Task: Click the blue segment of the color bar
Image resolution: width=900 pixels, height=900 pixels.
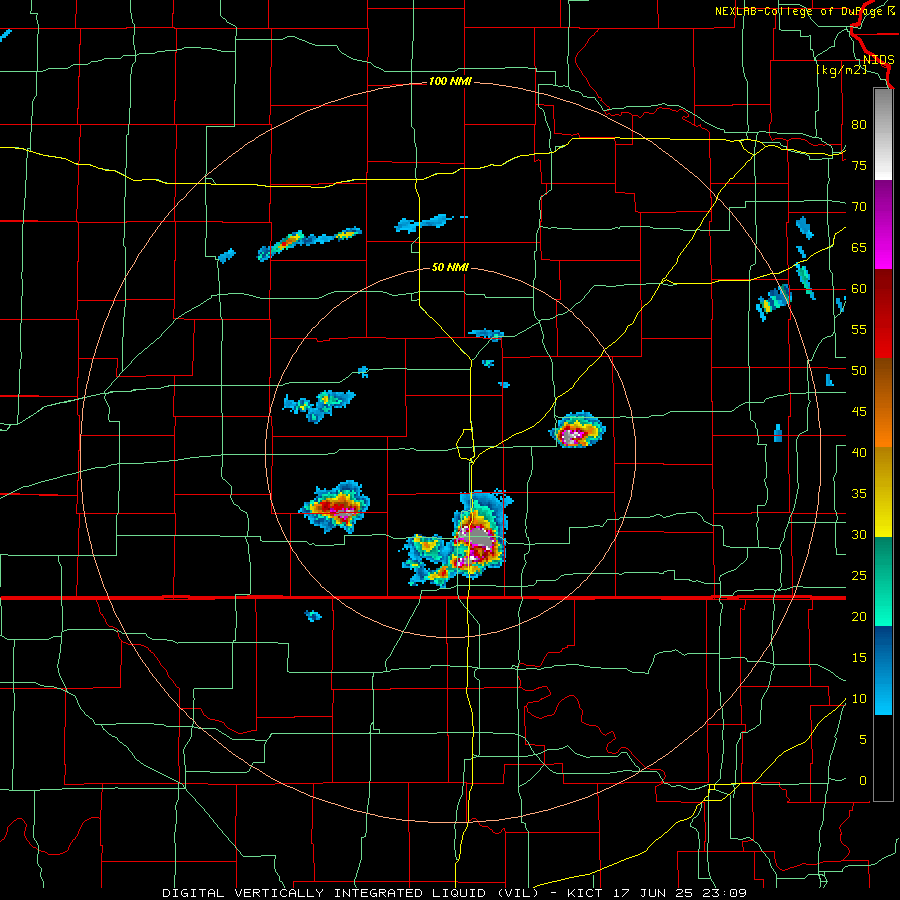Action: coord(883,670)
